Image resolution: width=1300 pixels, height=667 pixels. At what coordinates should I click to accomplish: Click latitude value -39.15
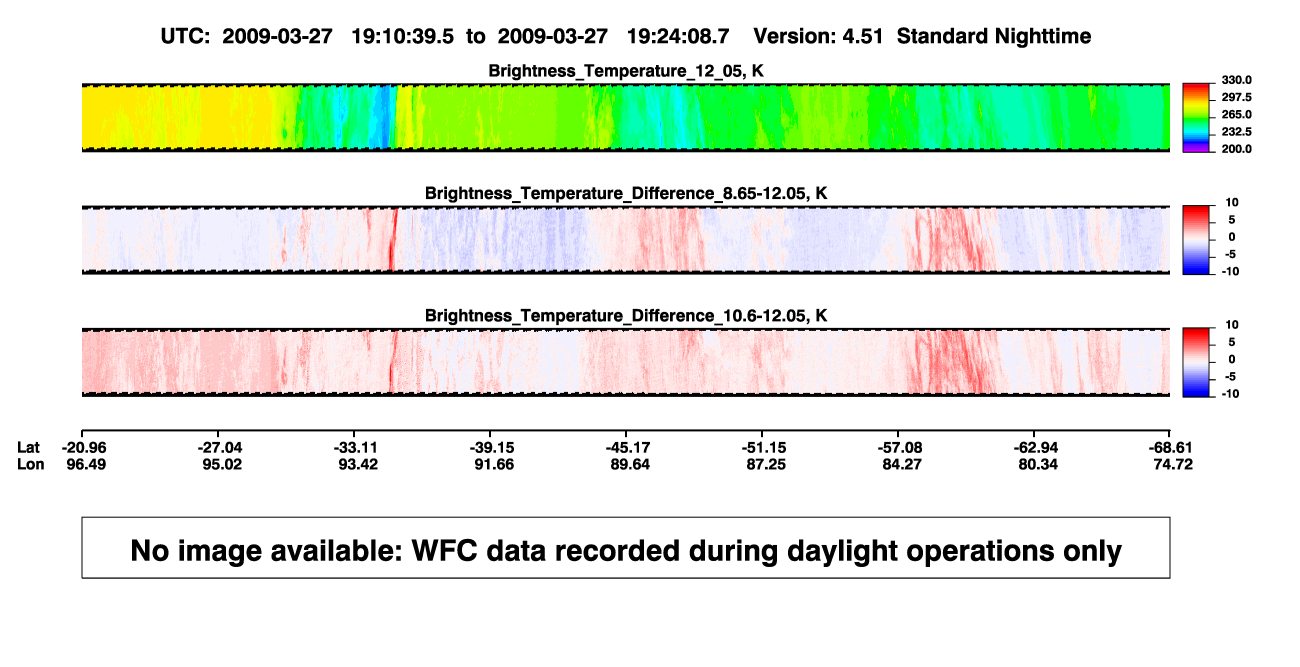[x=490, y=446]
